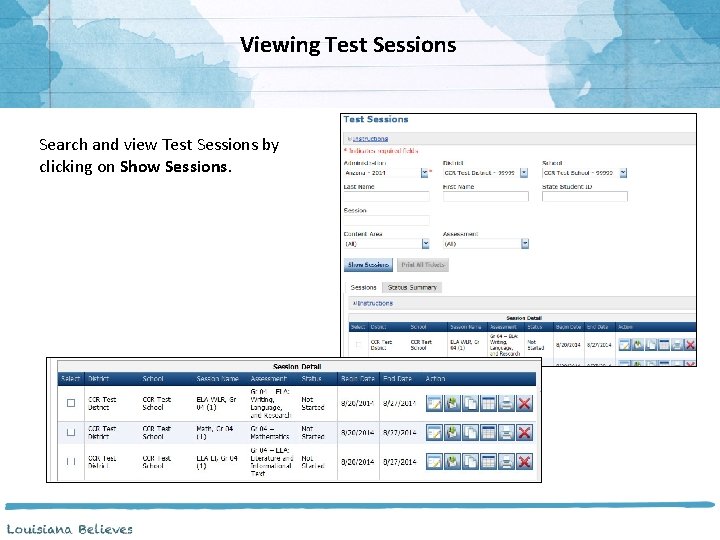
Task: Copy the ELA WLR session in enlarged table
Action: click(x=470, y=403)
